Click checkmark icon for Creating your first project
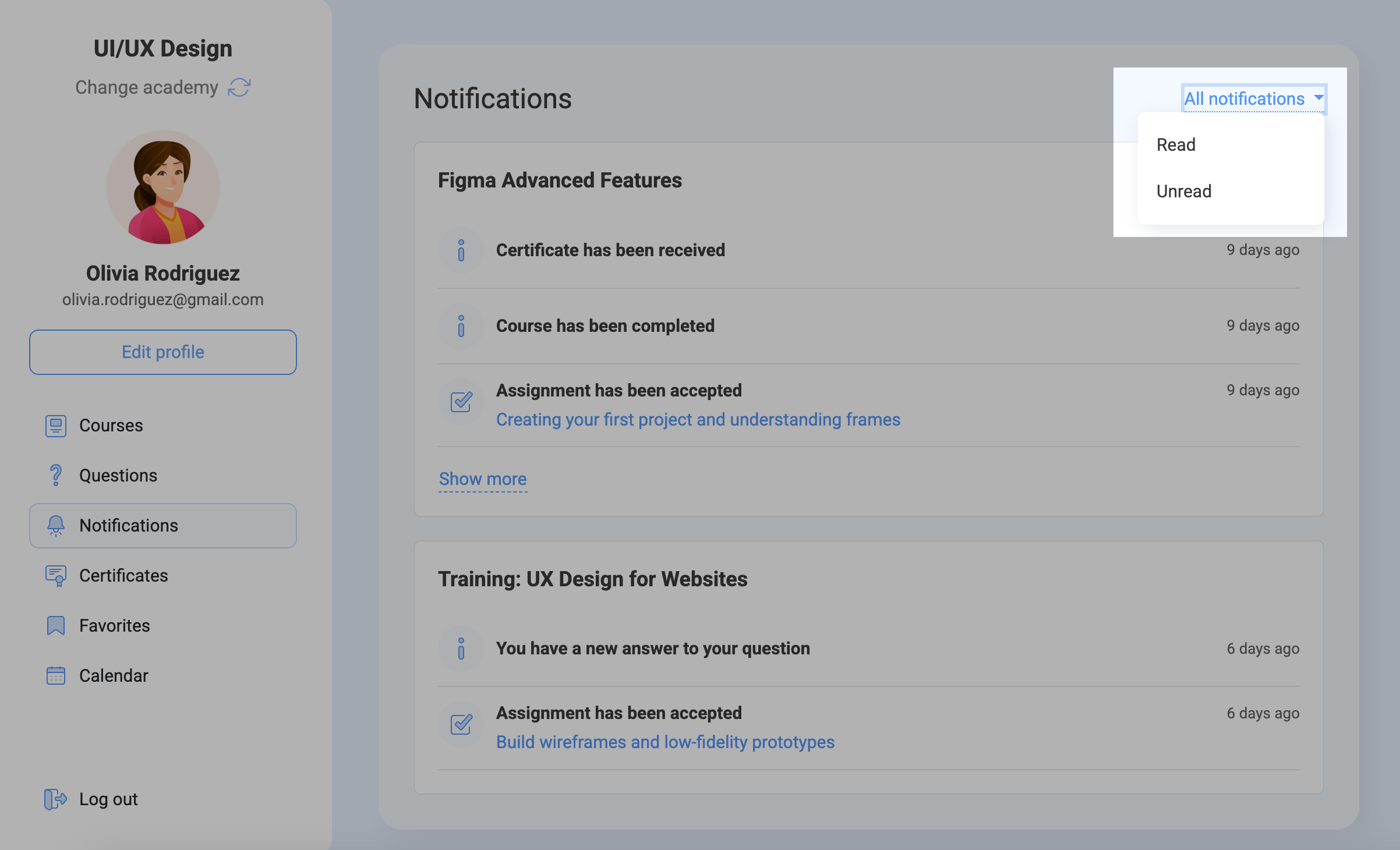Screen dimensions: 1400x850 pos(461,402)
